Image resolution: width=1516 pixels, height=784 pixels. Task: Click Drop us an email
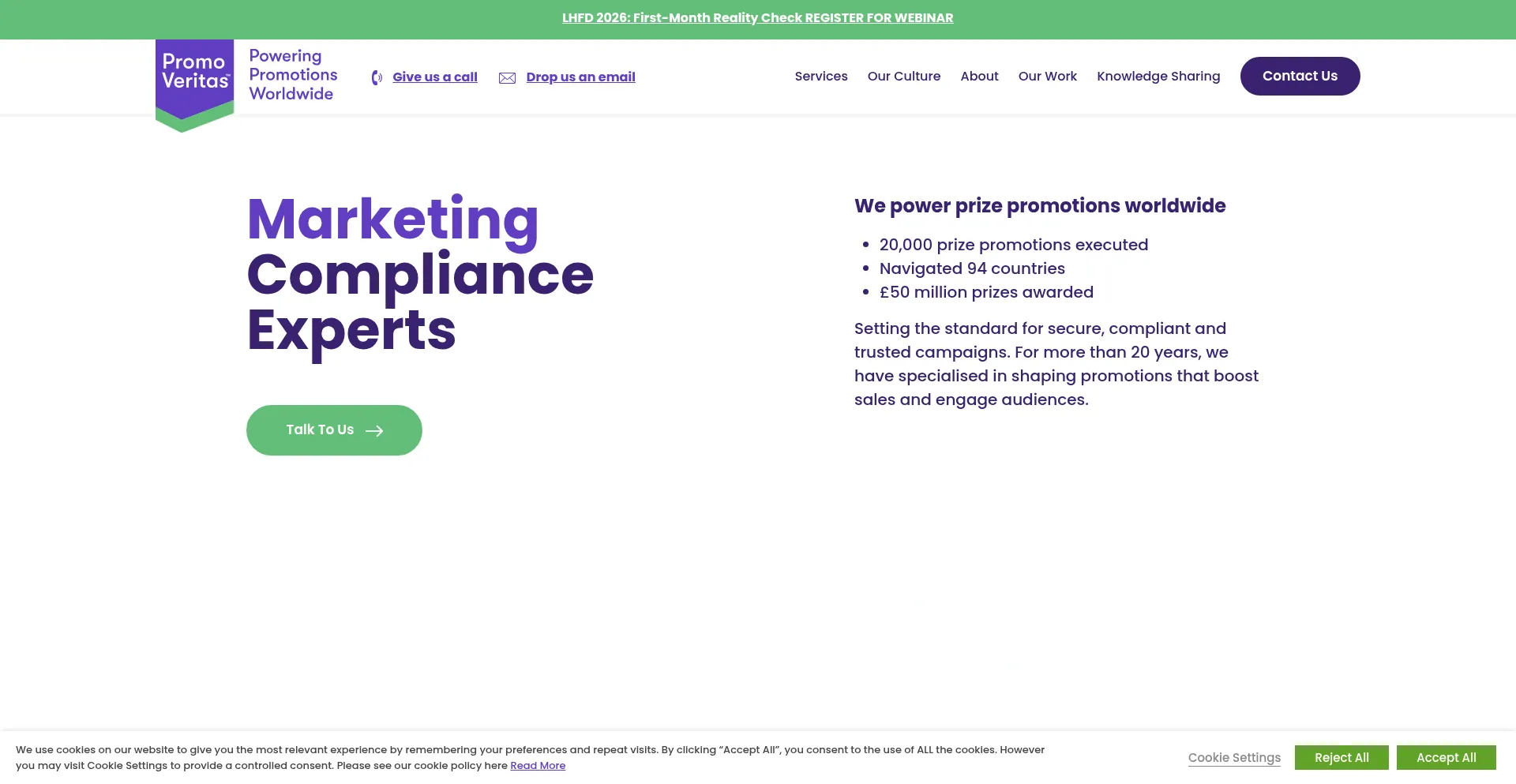(580, 77)
